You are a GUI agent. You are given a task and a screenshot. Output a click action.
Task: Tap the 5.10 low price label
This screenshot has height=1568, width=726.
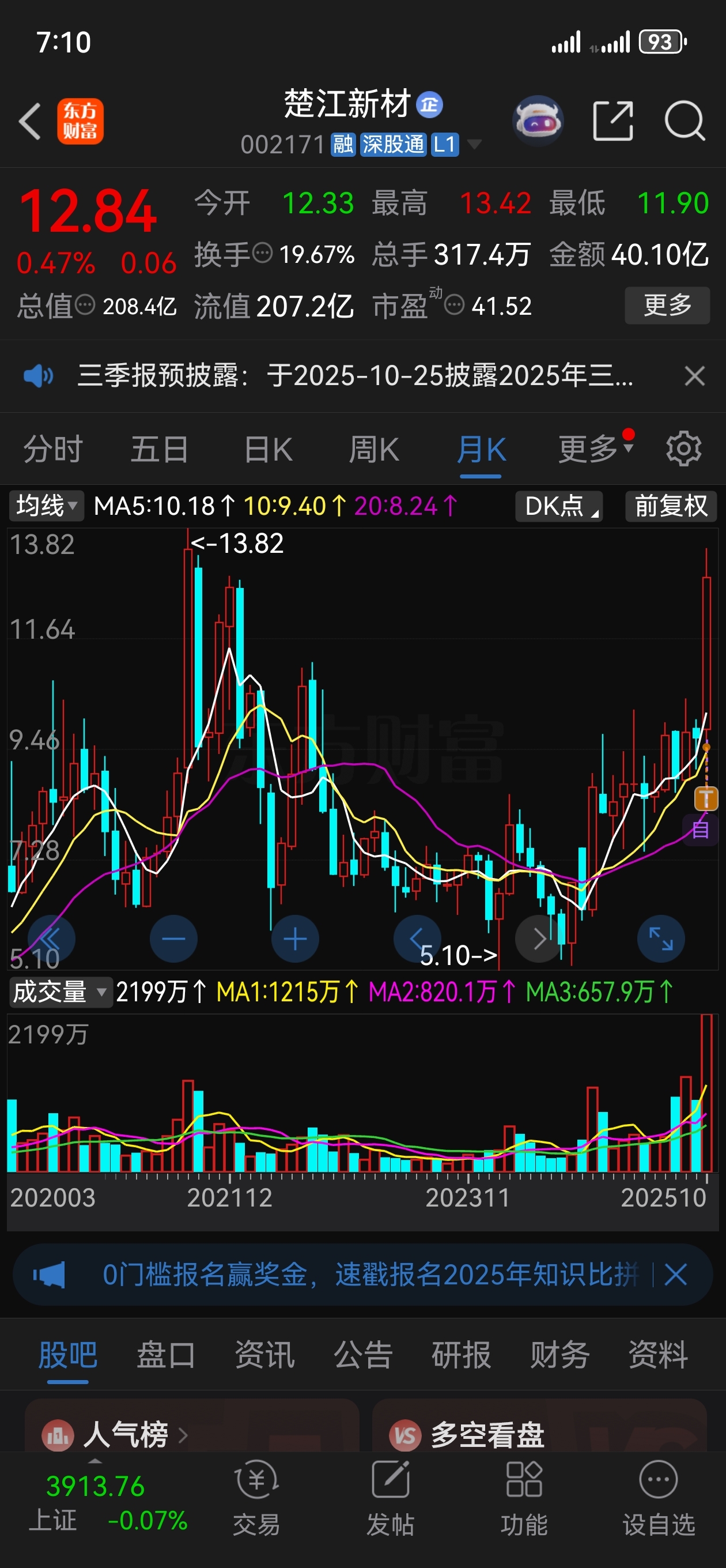tap(459, 956)
